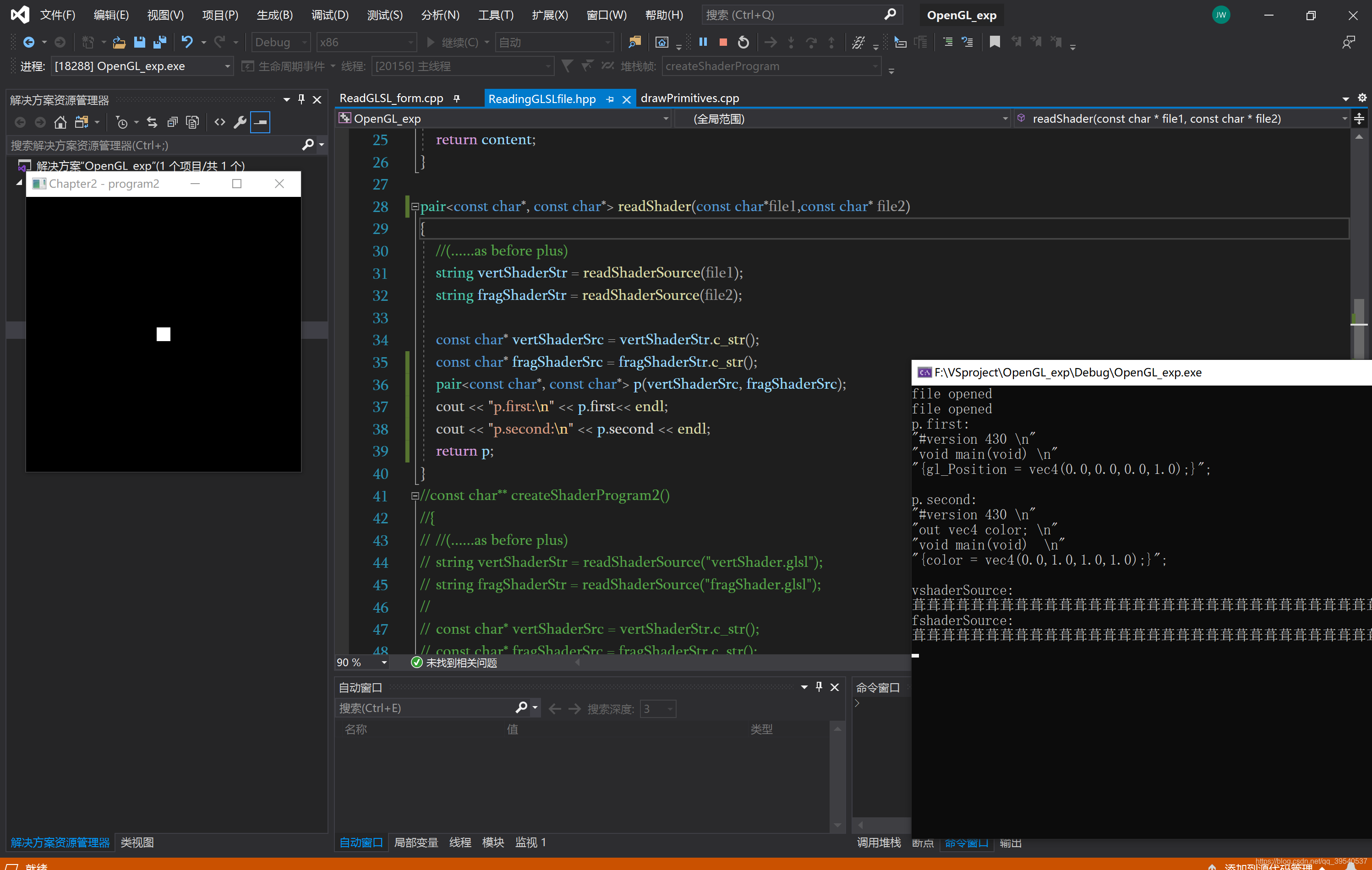Expand the 90 % zoom level dropdown
The width and height of the screenshot is (1372, 870).
[x=384, y=662]
